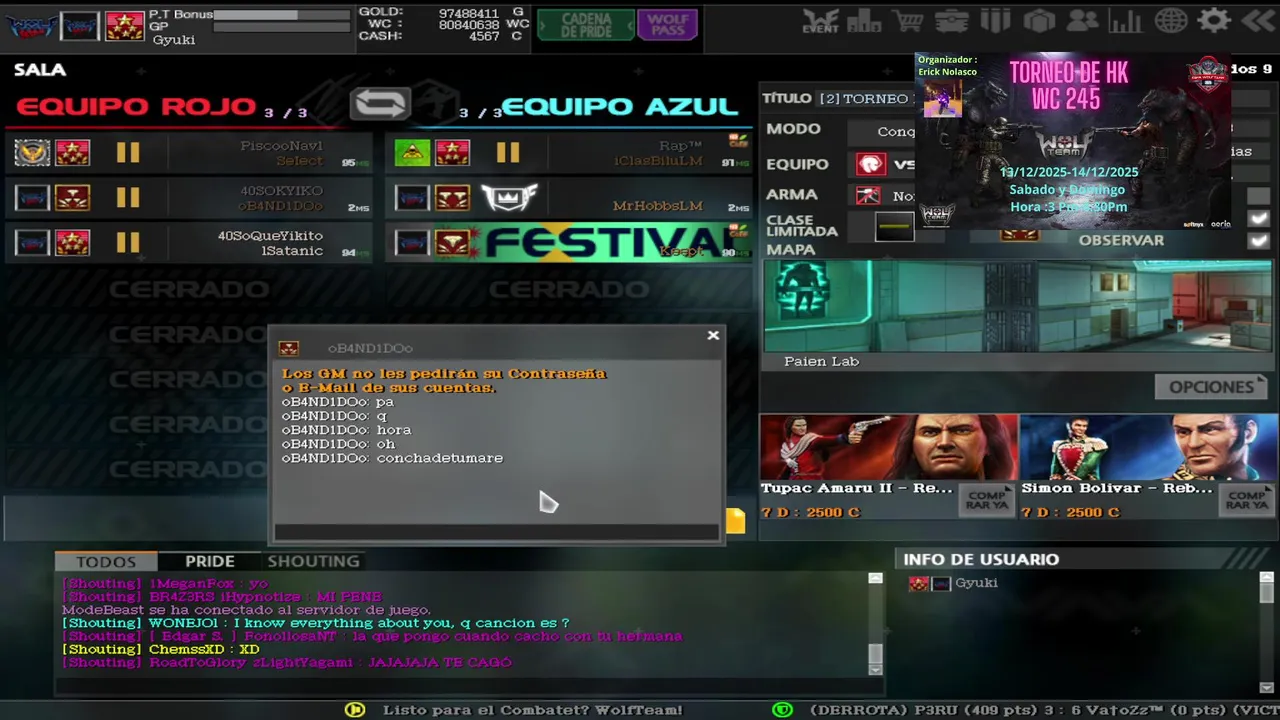Toggle the checked box above OBSERVAR checkbox
Image resolution: width=1280 pixels, height=720 pixels.
(x=1259, y=218)
